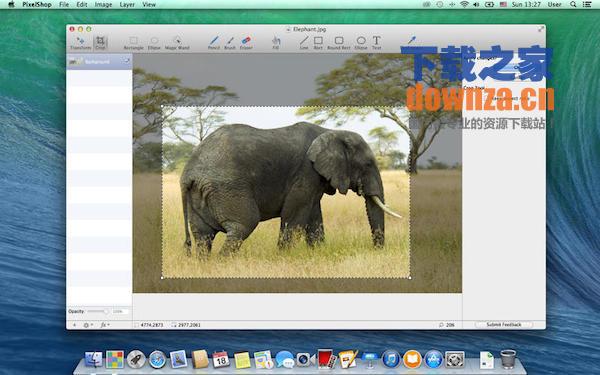Open Messages from the Dock
Image resolution: width=600 pixels, height=375 pixels.
pyautogui.click(x=285, y=359)
